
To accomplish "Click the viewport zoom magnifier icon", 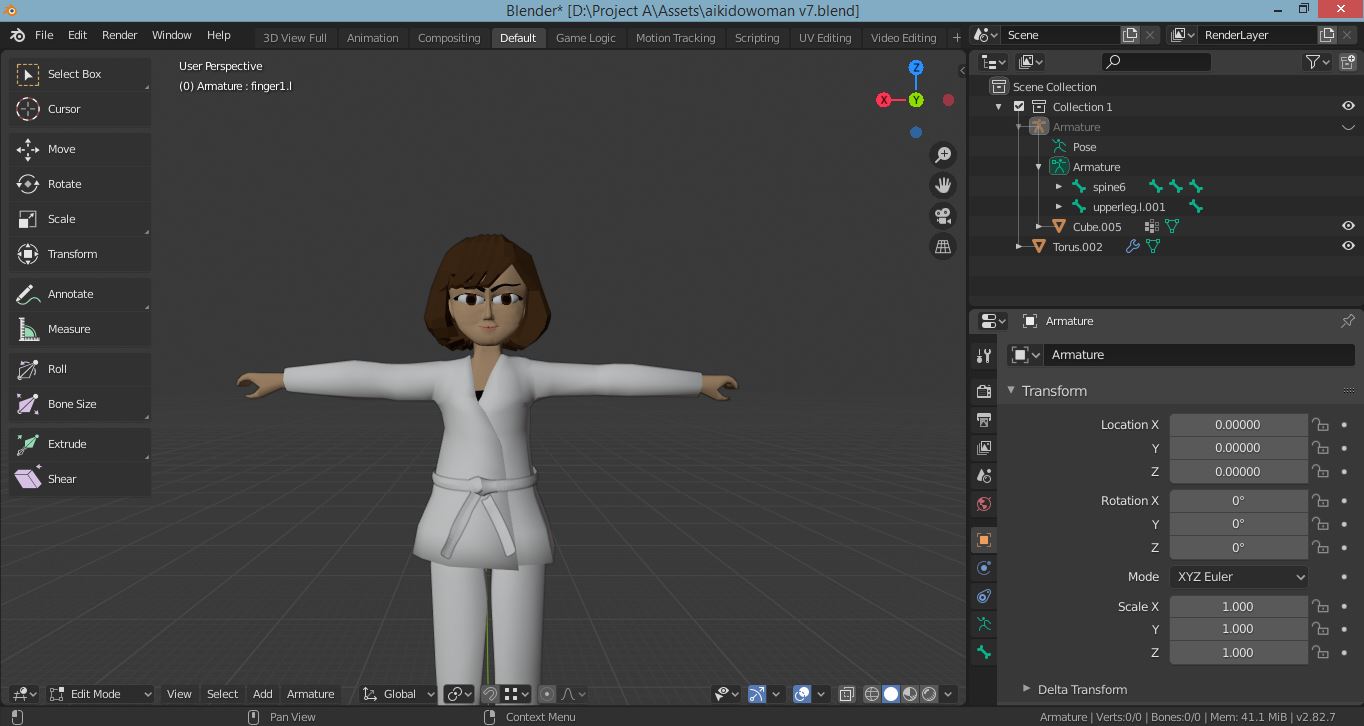I will tap(942, 155).
